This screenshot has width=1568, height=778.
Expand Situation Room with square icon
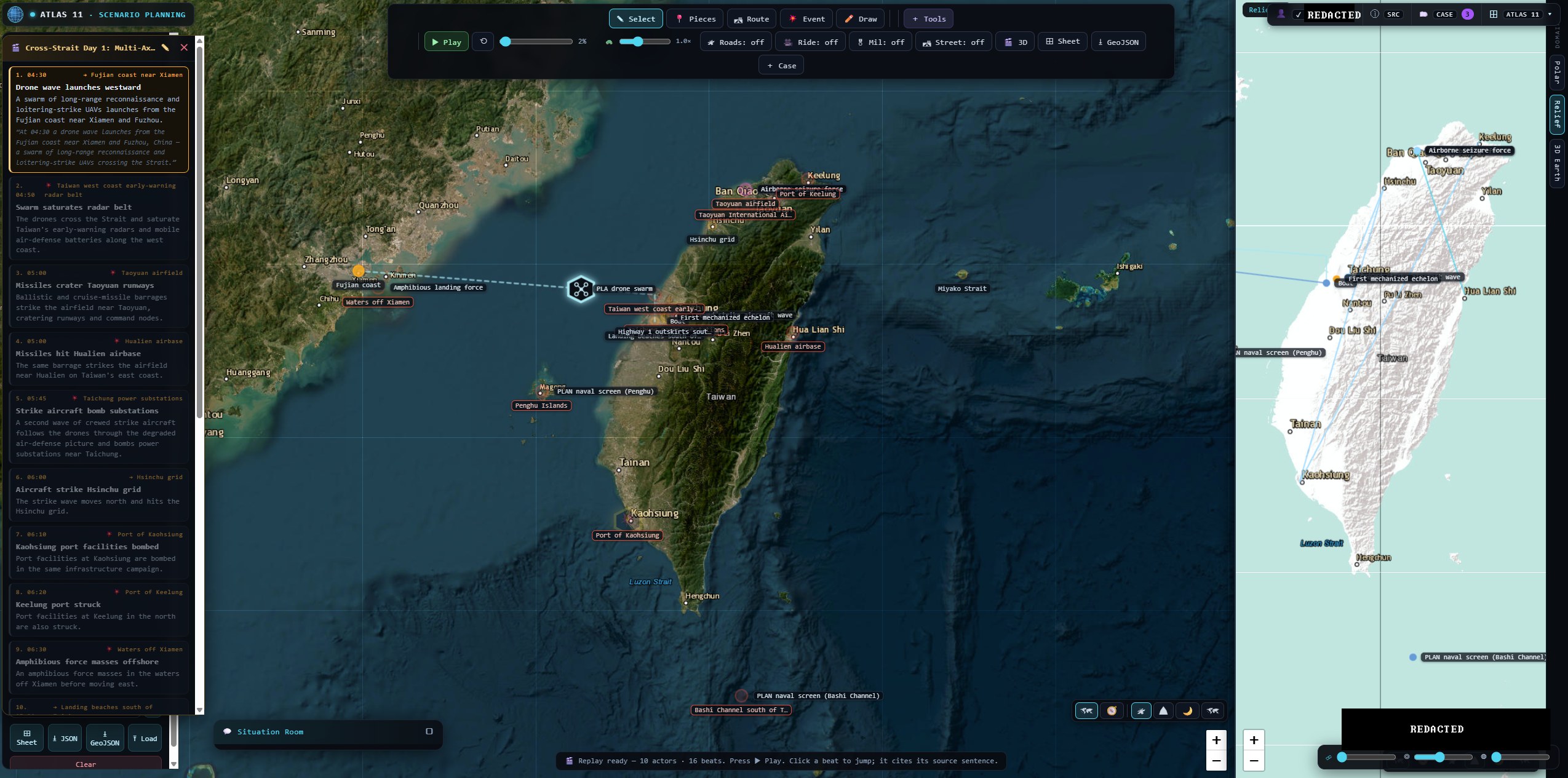(429, 731)
